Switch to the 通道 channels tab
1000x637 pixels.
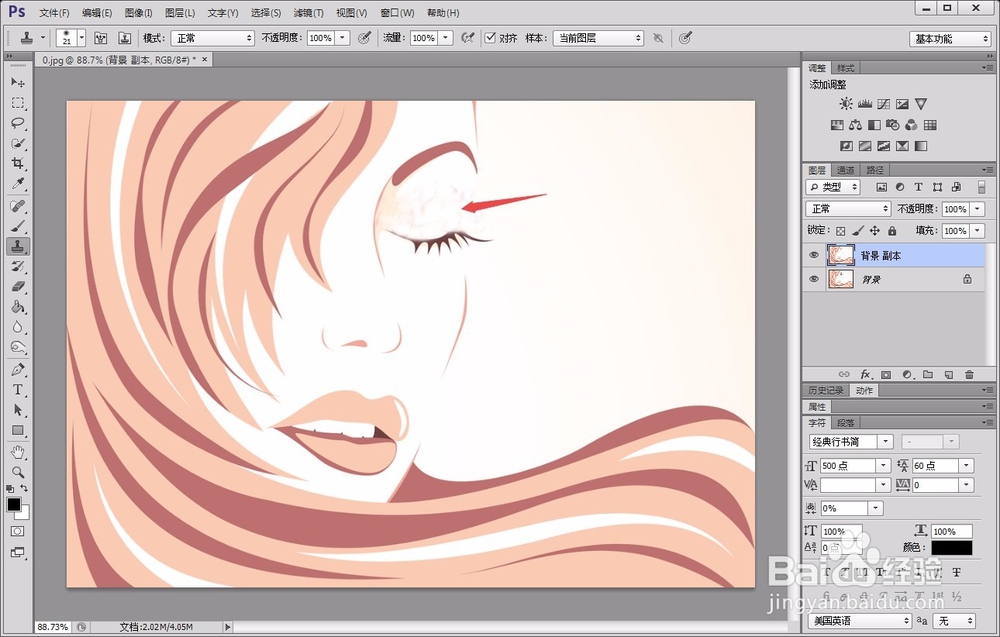[x=846, y=170]
